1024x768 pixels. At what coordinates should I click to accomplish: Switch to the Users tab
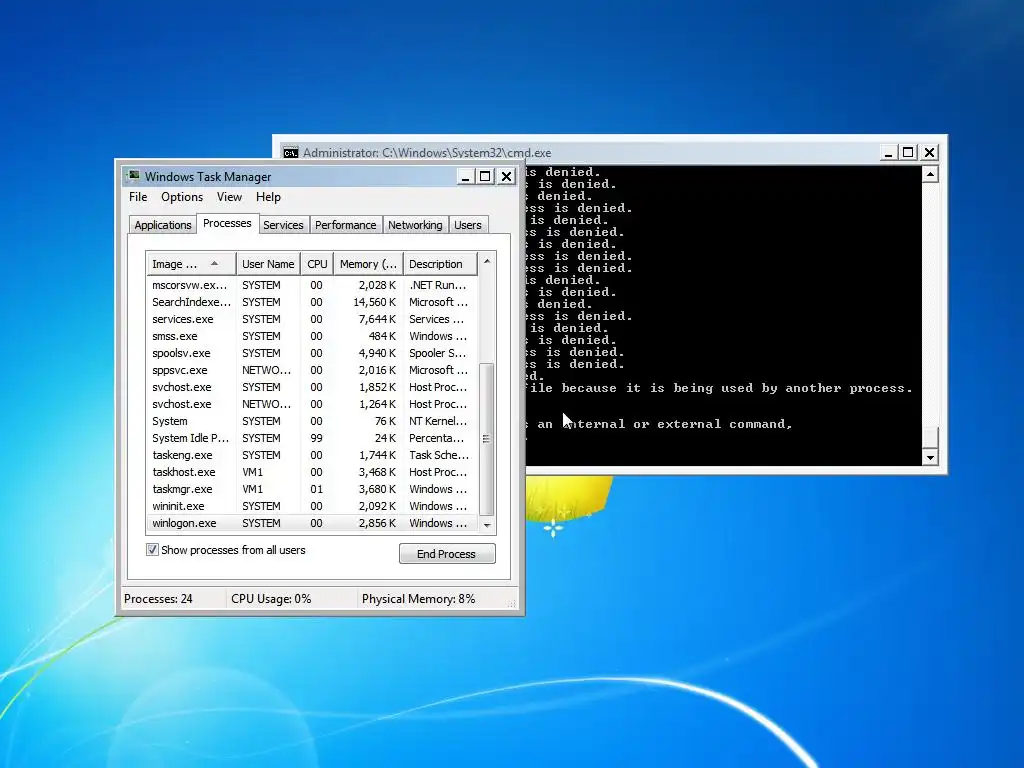[468, 225]
